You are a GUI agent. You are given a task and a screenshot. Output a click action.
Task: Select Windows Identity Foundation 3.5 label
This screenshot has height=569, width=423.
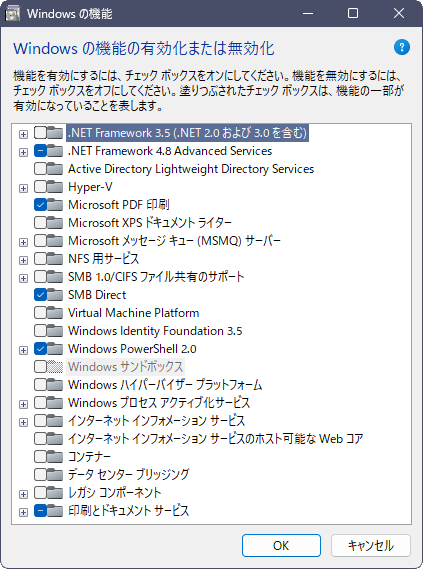pyautogui.click(x=155, y=331)
